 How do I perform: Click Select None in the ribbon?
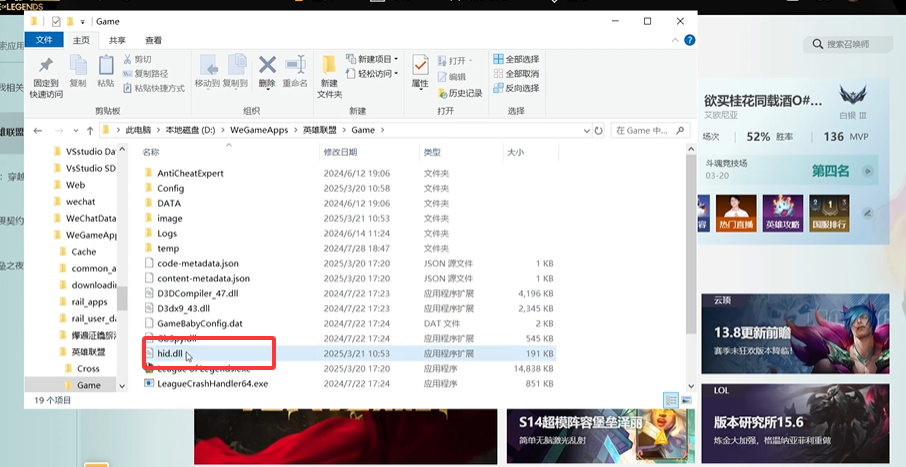[x=515, y=74]
